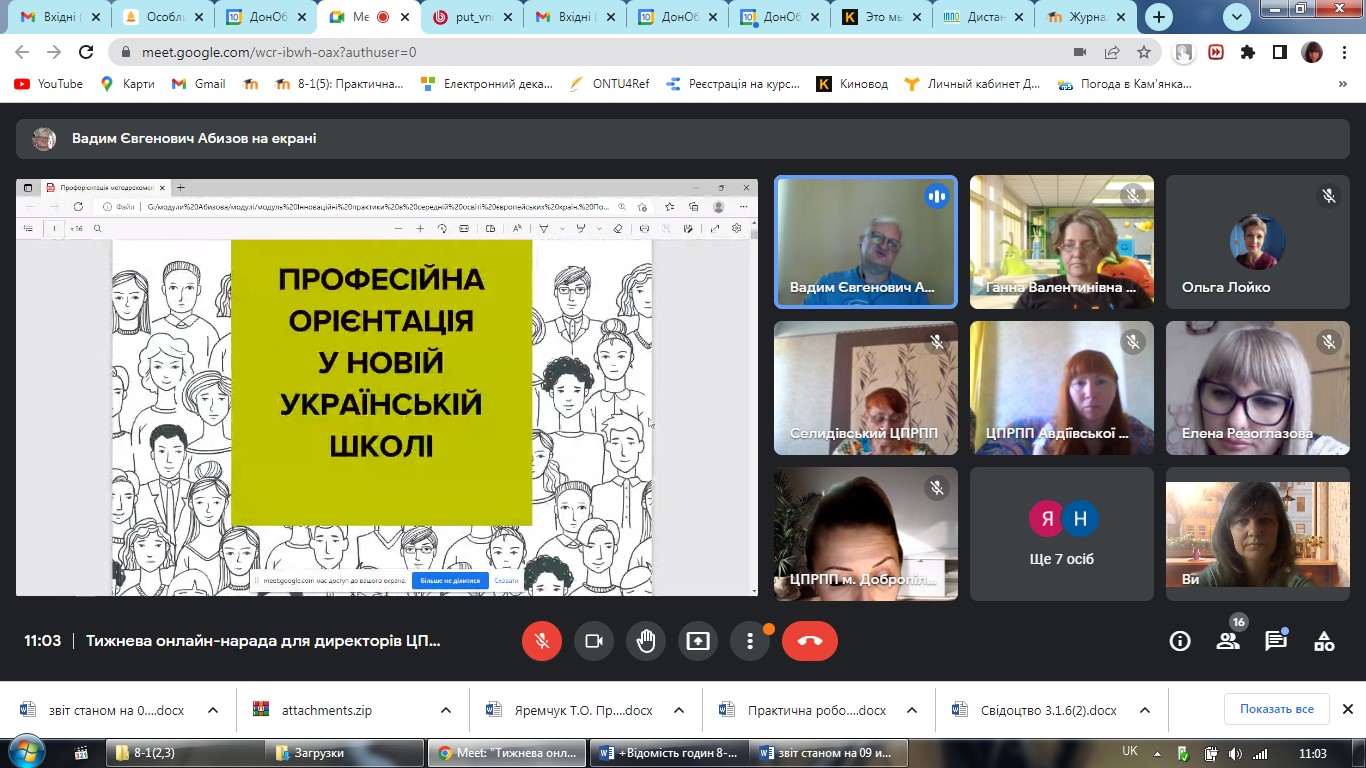Open Windows Start button
The width and height of the screenshot is (1366, 768).
pyautogui.click(x=26, y=752)
